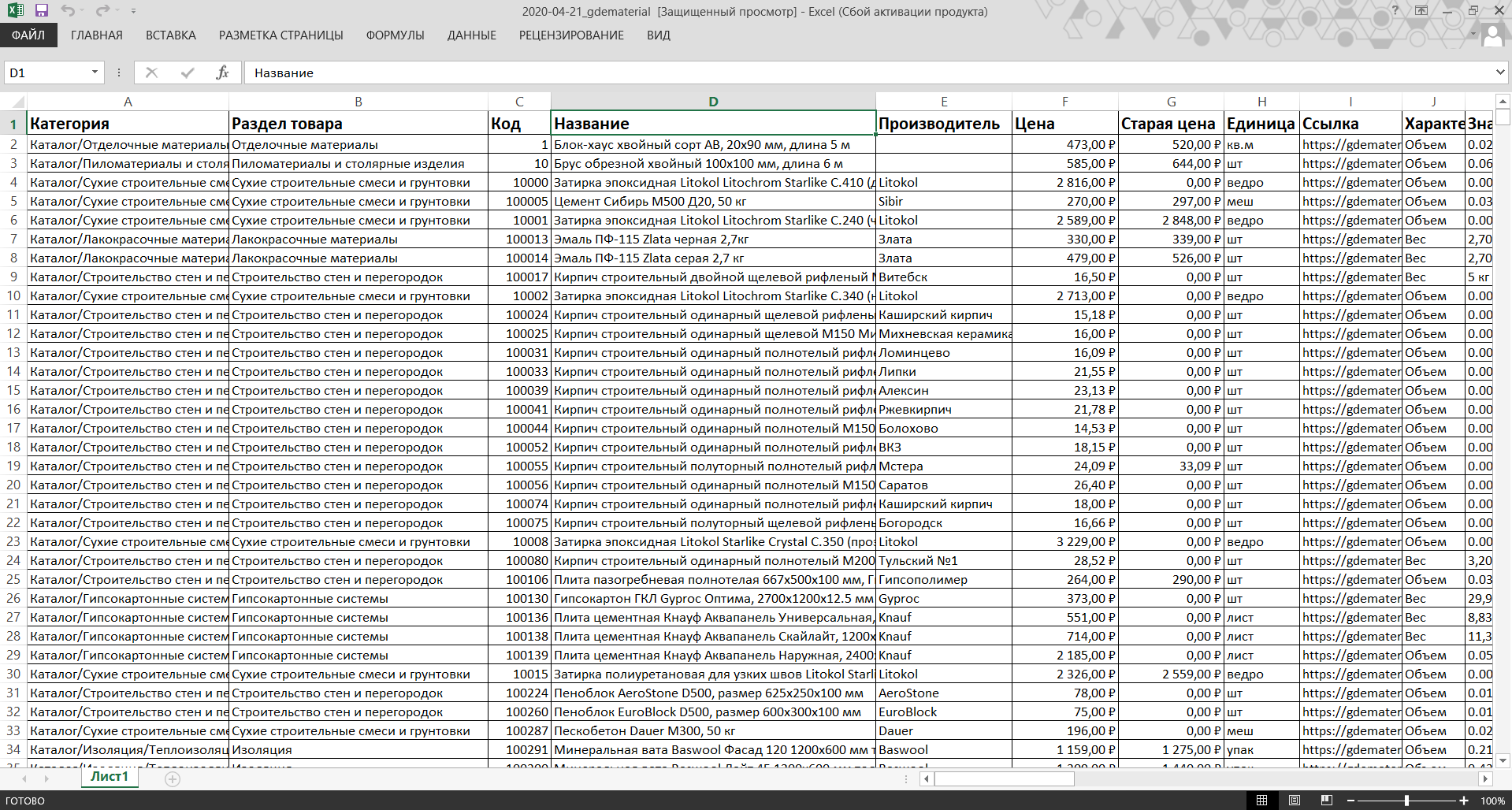Click the 100% zoom level
The image size is (1512, 810).
1492,801
